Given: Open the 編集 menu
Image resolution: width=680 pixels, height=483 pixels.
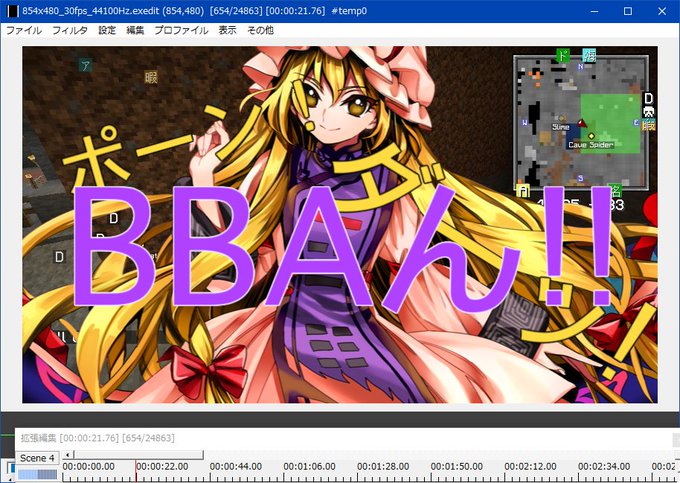Looking at the screenshot, I should [135, 30].
